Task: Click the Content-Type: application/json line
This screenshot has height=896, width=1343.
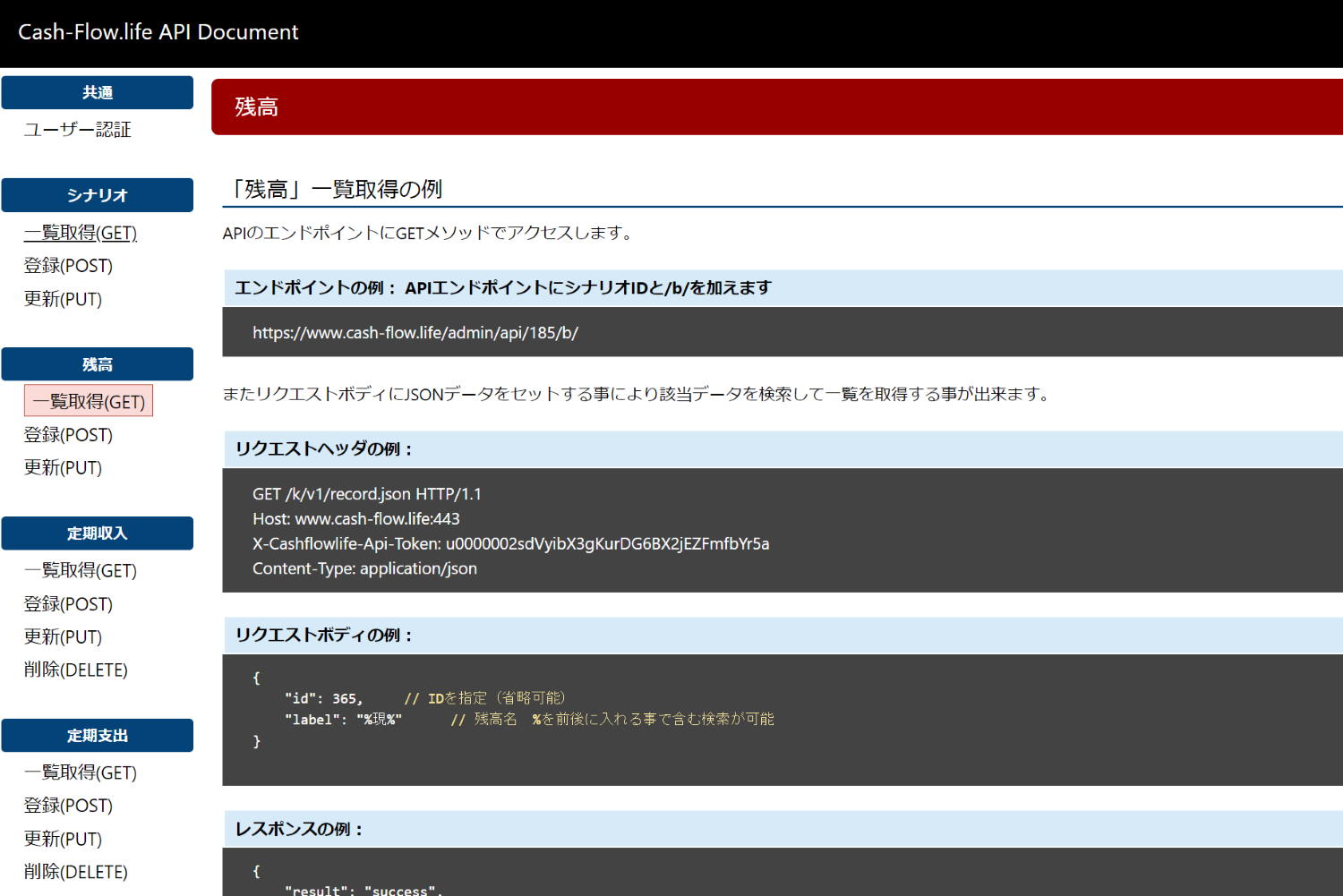Action: tap(365, 569)
